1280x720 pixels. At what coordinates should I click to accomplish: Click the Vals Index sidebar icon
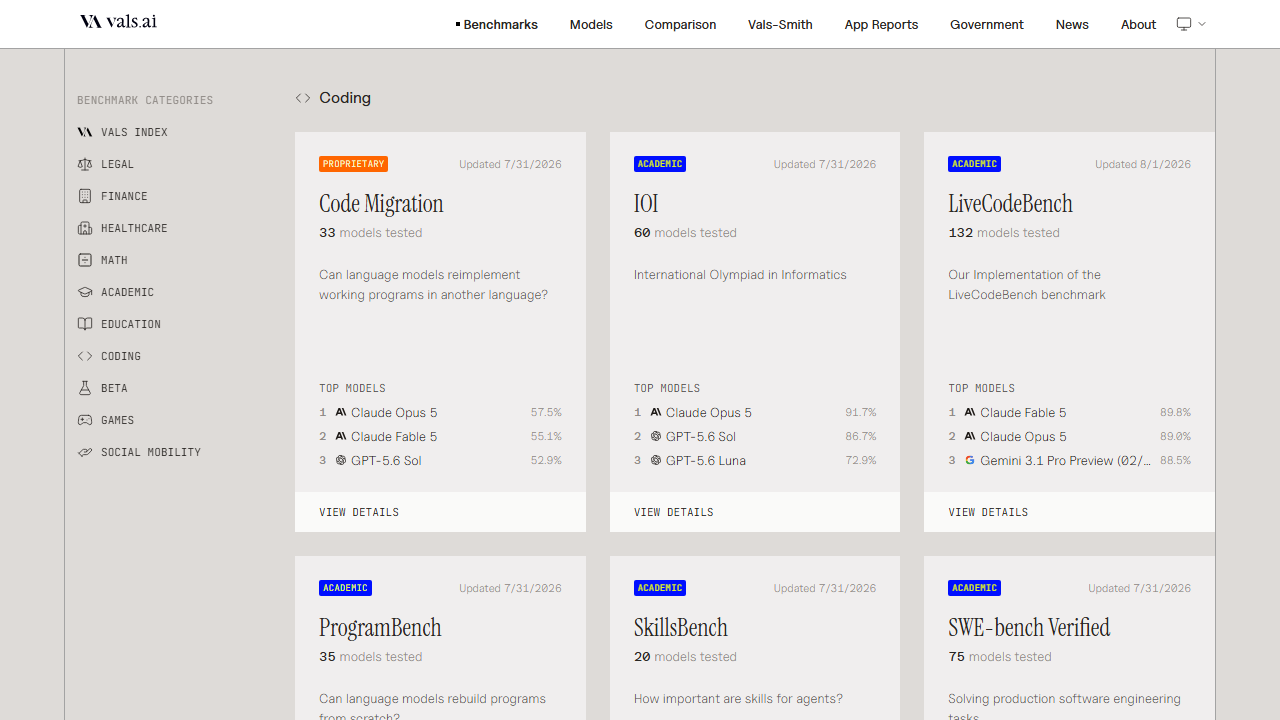tap(85, 132)
